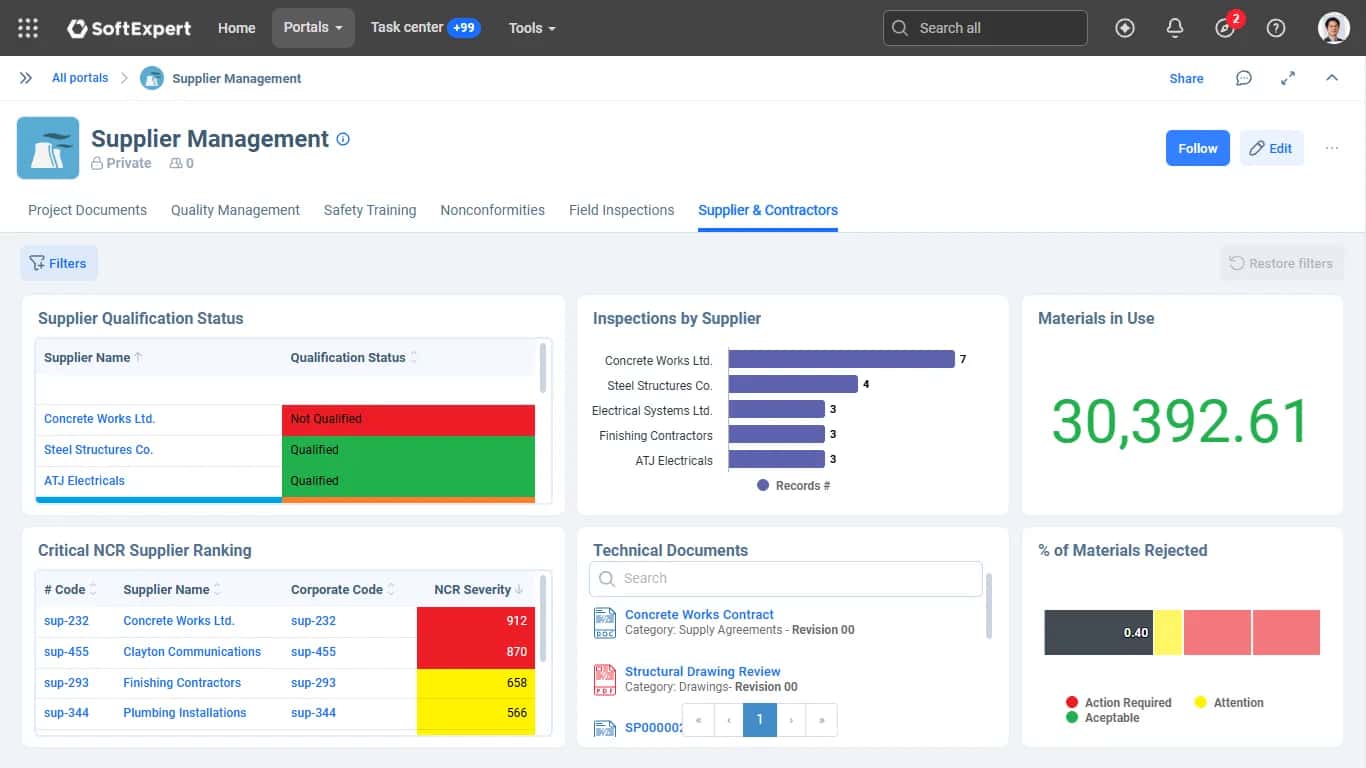The height and width of the screenshot is (768, 1366).
Task: Click the Technical Documents search field
Action: tap(786, 578)
